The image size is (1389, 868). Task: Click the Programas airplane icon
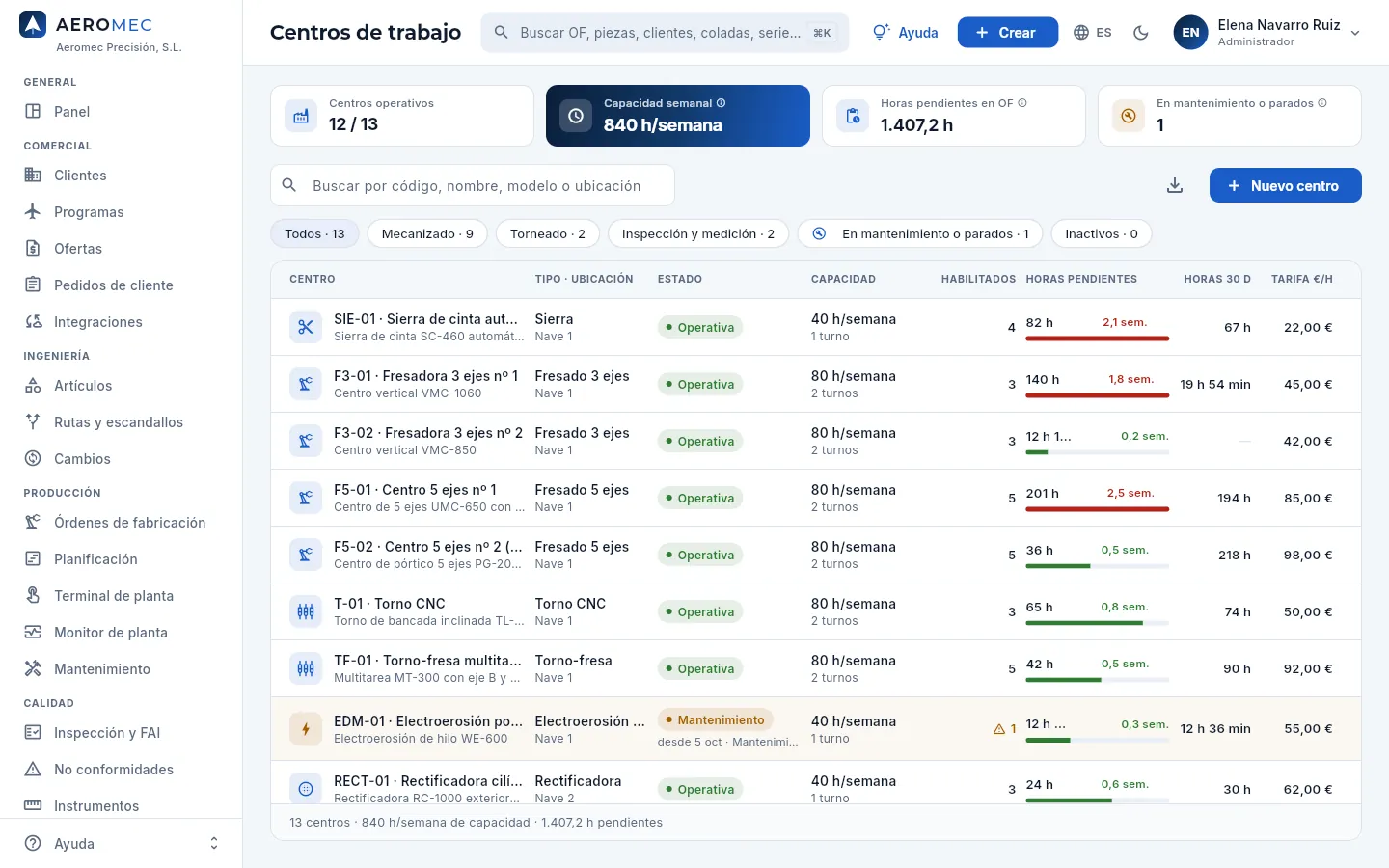(x=33, y=211)
